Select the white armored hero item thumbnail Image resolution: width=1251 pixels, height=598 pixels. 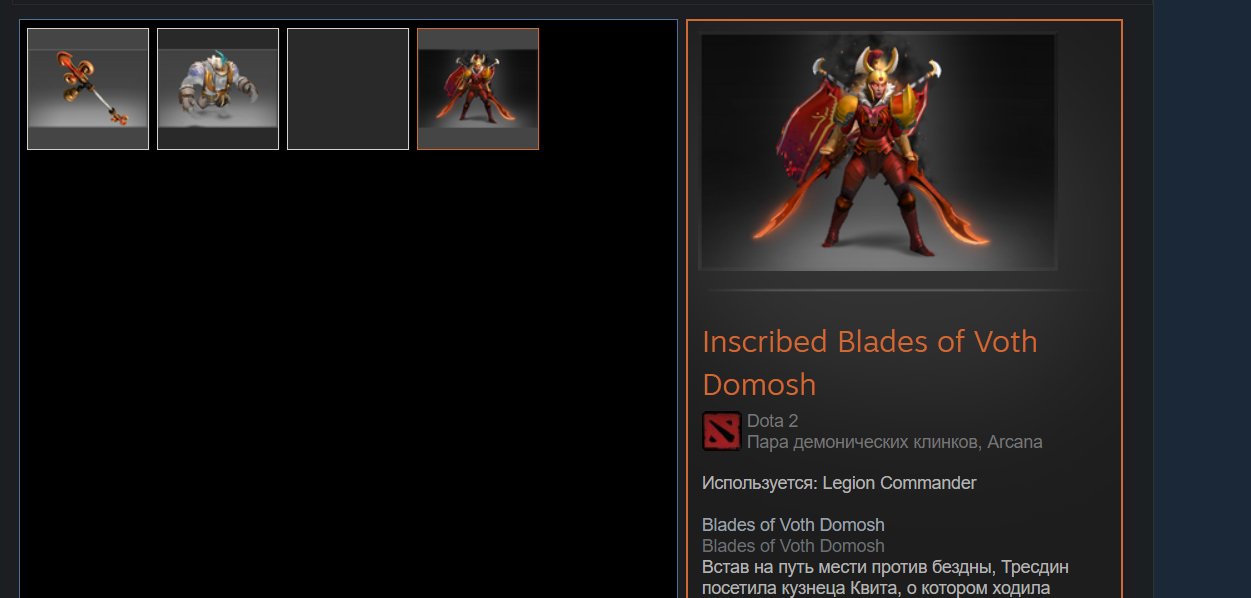pos(218,89)
